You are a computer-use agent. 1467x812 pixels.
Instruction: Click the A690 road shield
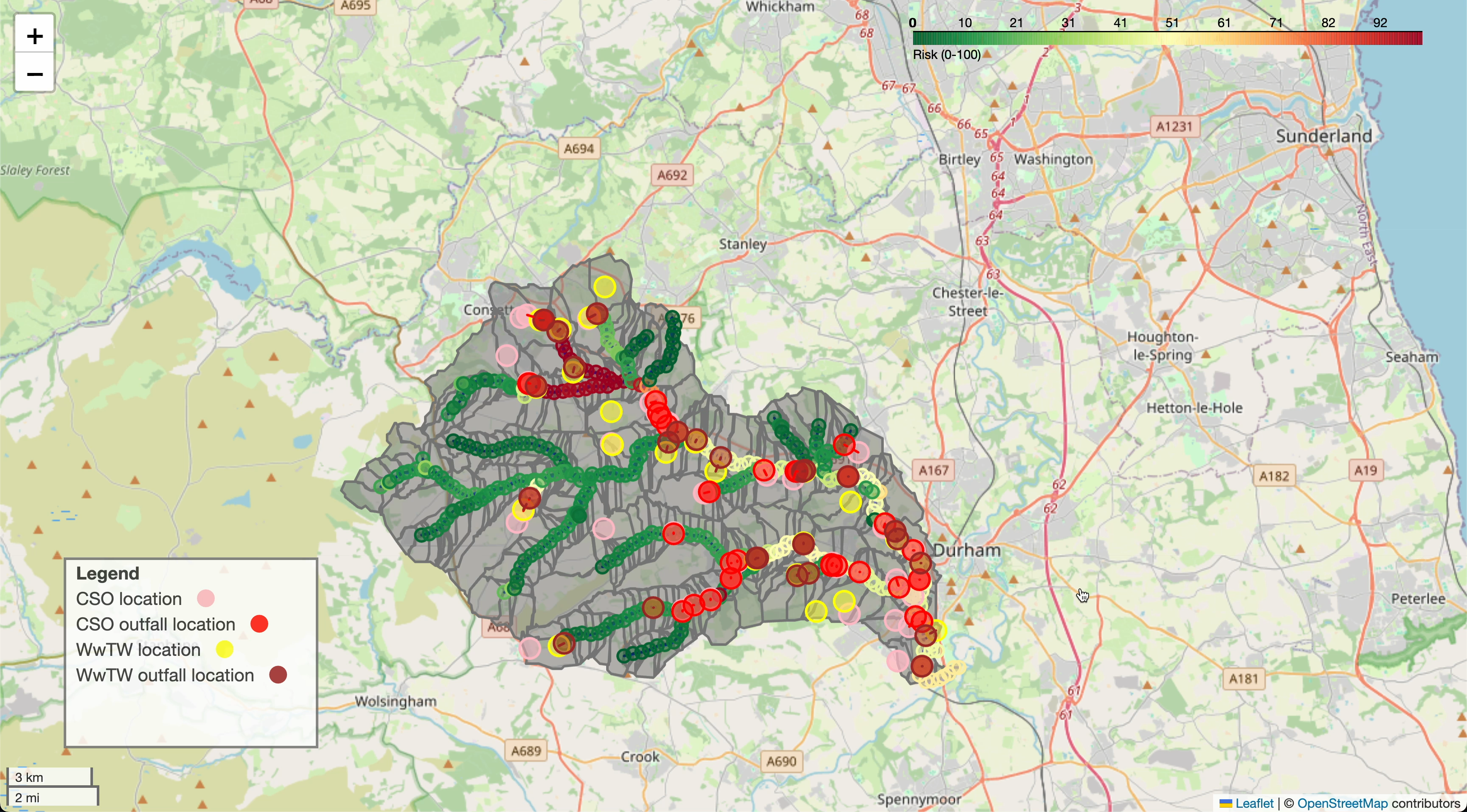pos(781,762)
